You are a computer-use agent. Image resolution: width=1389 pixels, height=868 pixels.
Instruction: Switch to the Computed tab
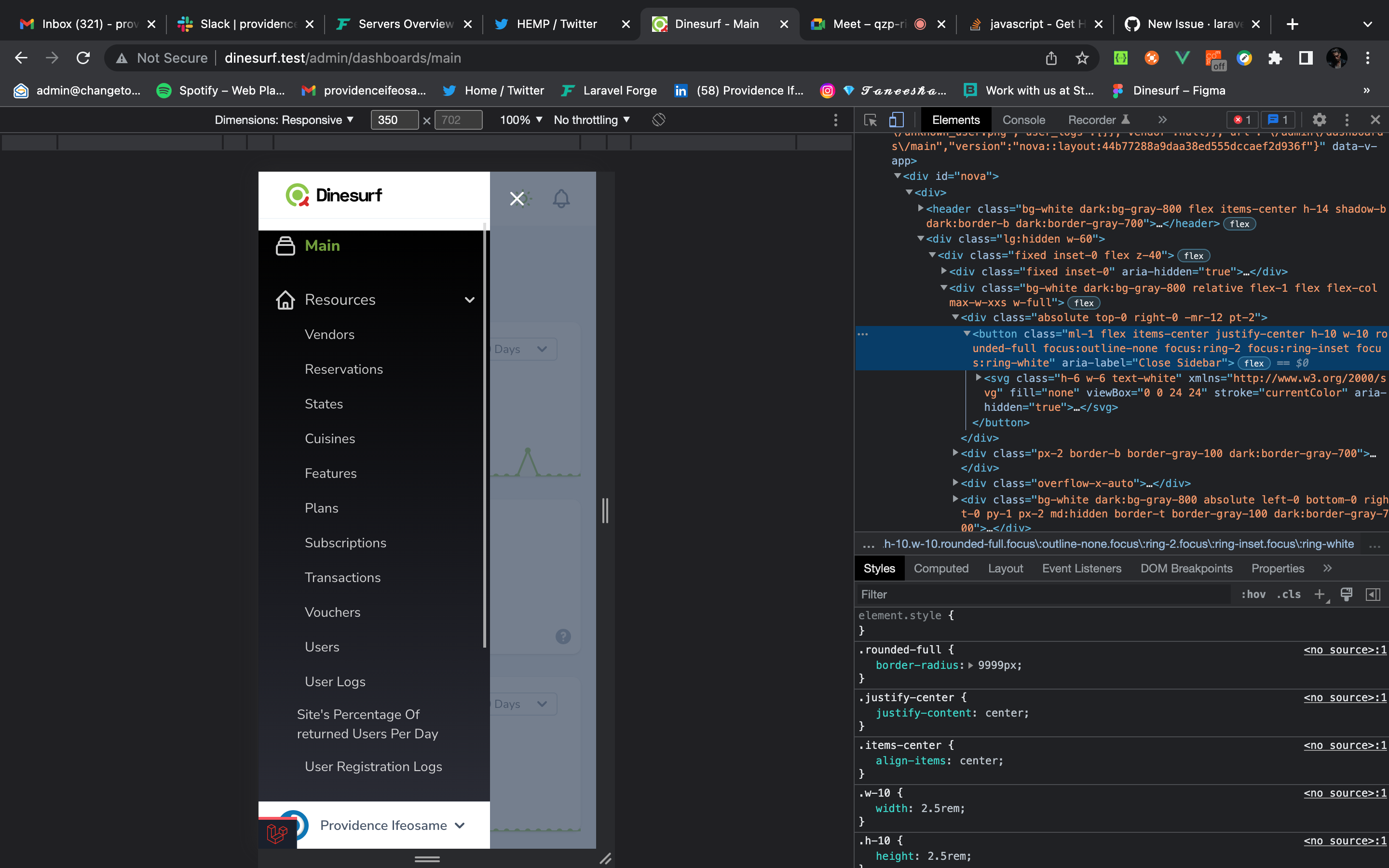[x=941, y=568]
